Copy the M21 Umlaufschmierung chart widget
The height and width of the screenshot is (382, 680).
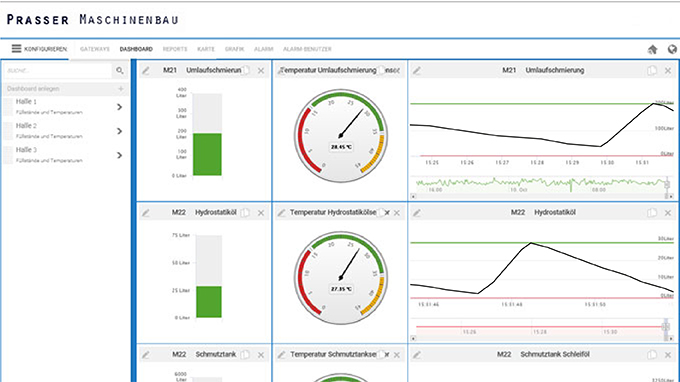[651, 70]
